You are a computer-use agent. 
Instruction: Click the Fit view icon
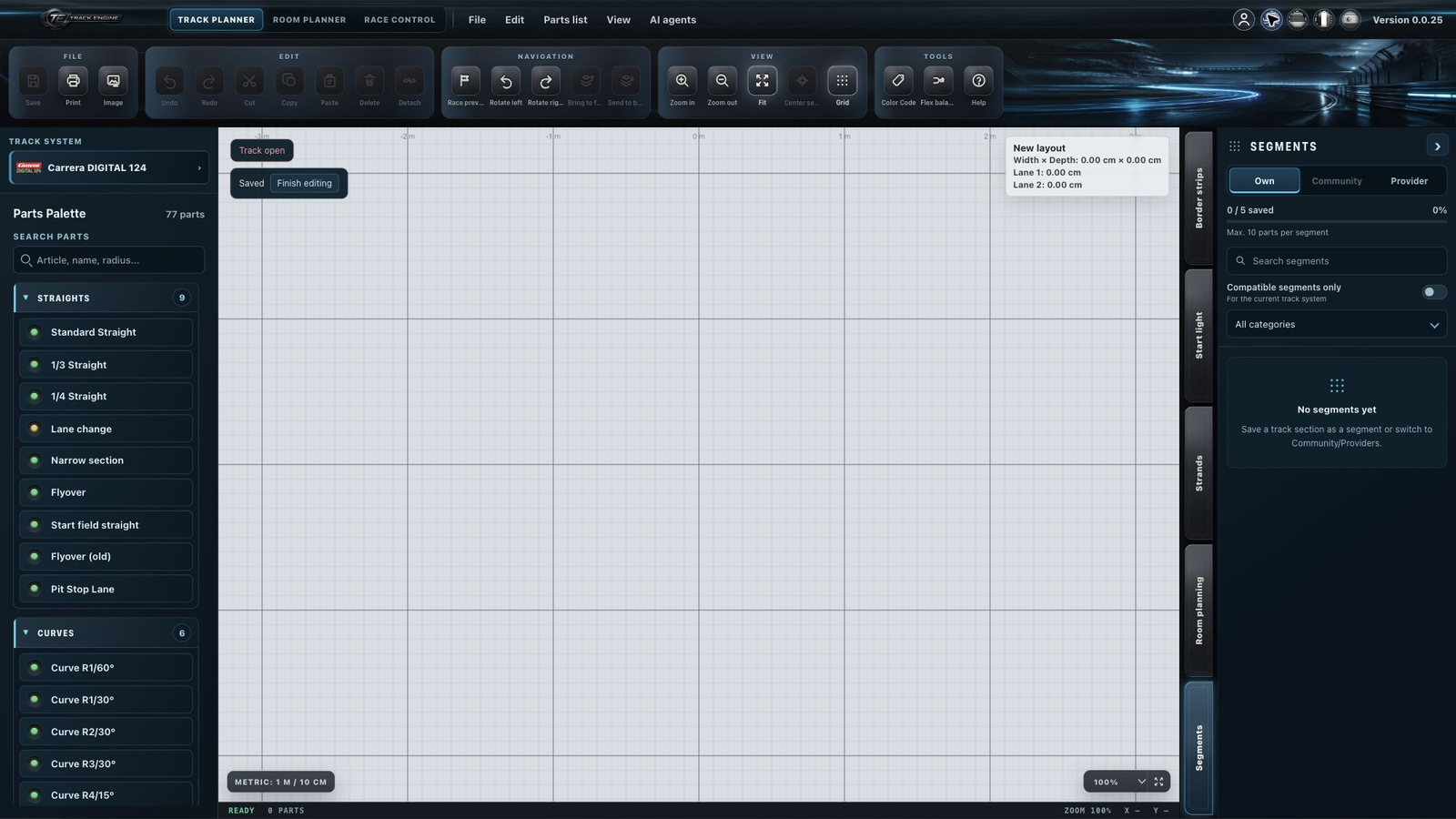pos(763,81)
